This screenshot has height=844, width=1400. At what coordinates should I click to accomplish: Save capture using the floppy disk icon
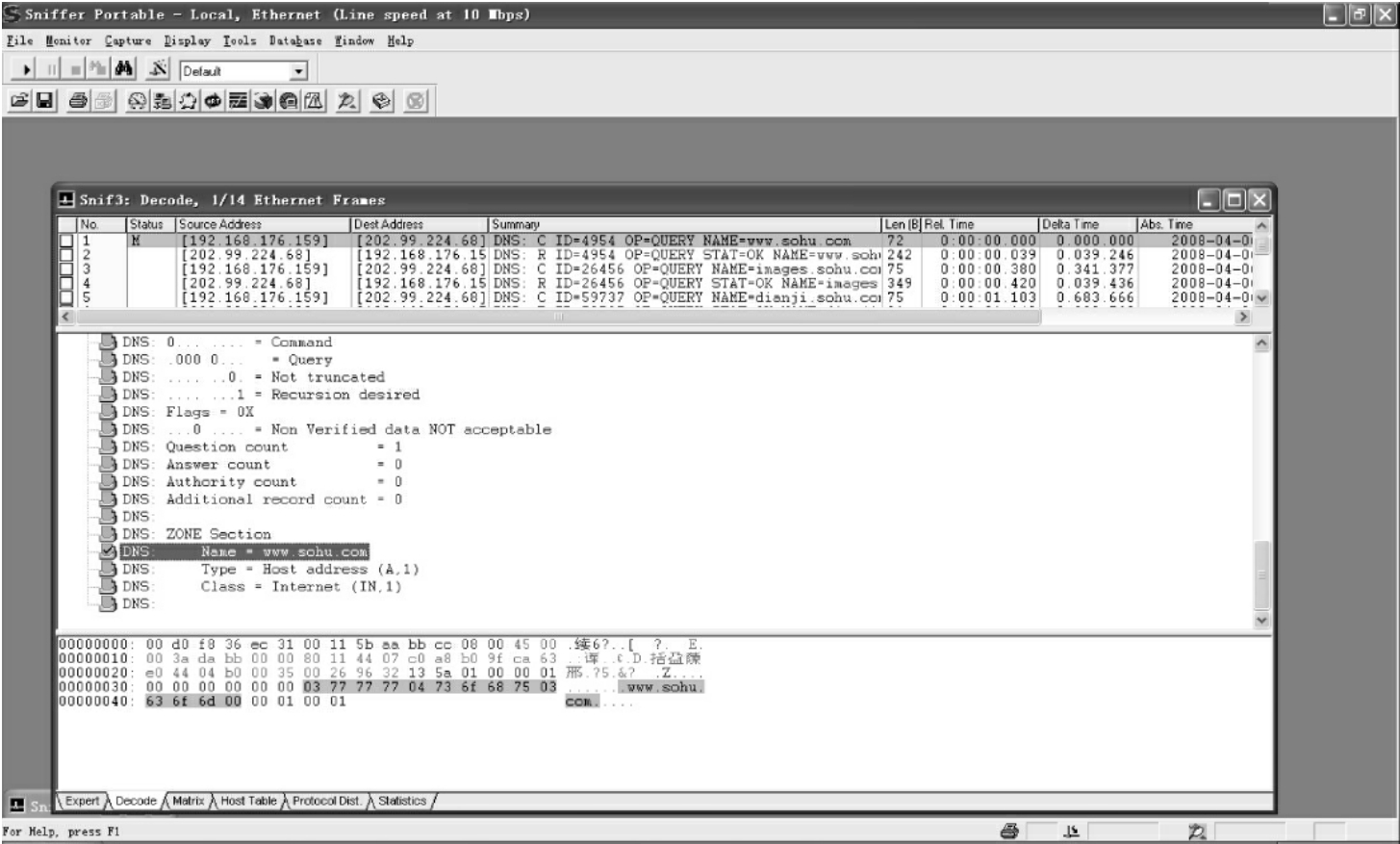click(x=44, y=101)
